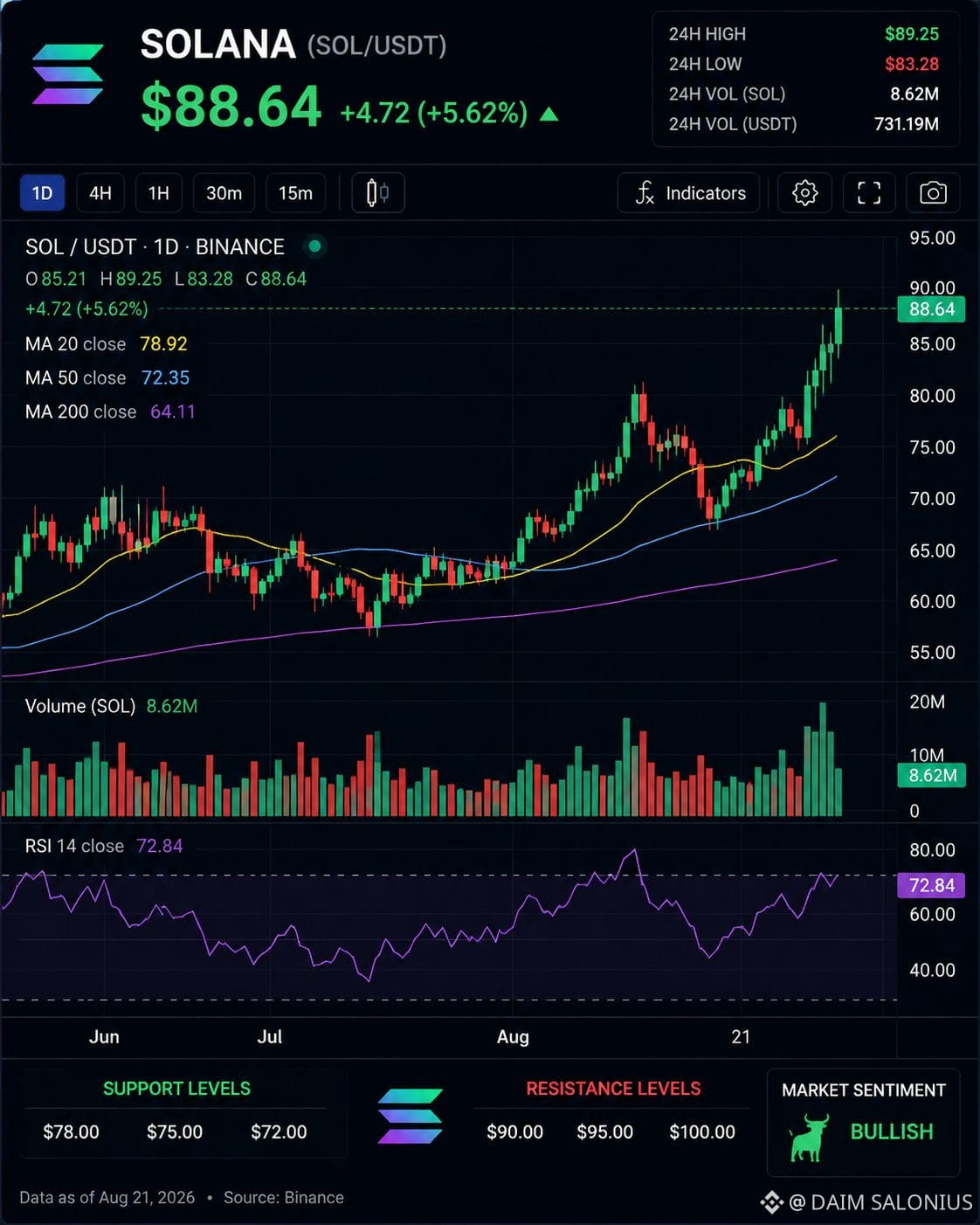Click the OHLC close value C 88.64
The width and height of the screenshot is (980, 1225).
(276, 280)
